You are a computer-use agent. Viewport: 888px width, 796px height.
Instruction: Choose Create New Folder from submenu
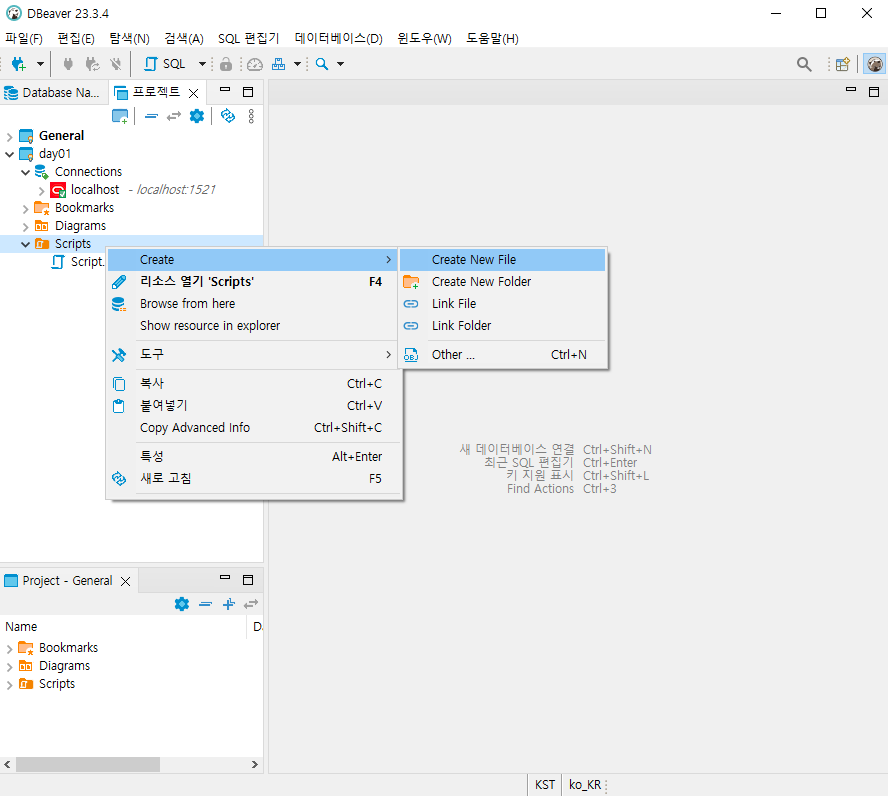pyautogui.click(x=503, y=282)
